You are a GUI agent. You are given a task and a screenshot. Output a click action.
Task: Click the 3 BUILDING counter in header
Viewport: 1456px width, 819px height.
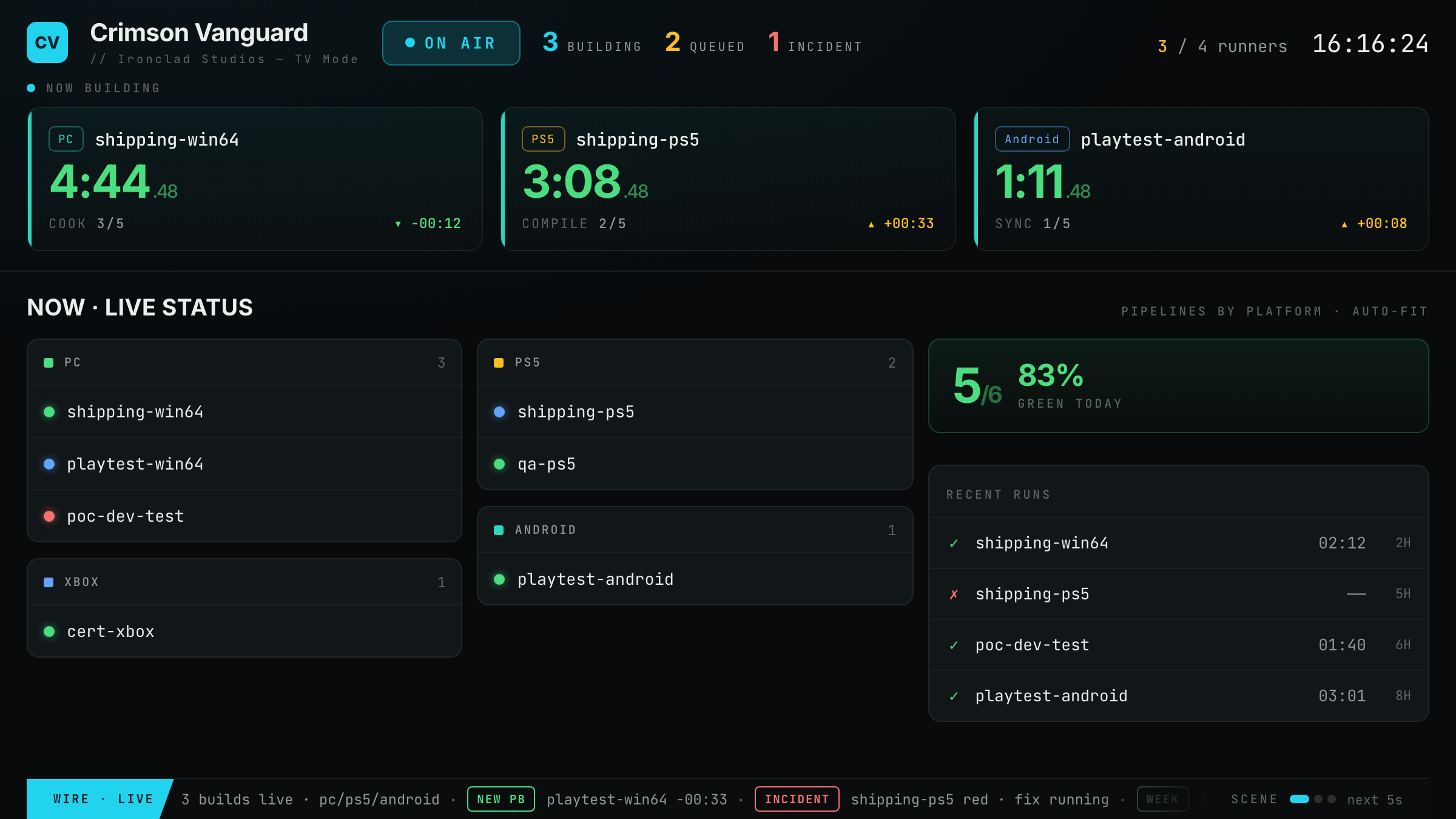tap(591, 43)
